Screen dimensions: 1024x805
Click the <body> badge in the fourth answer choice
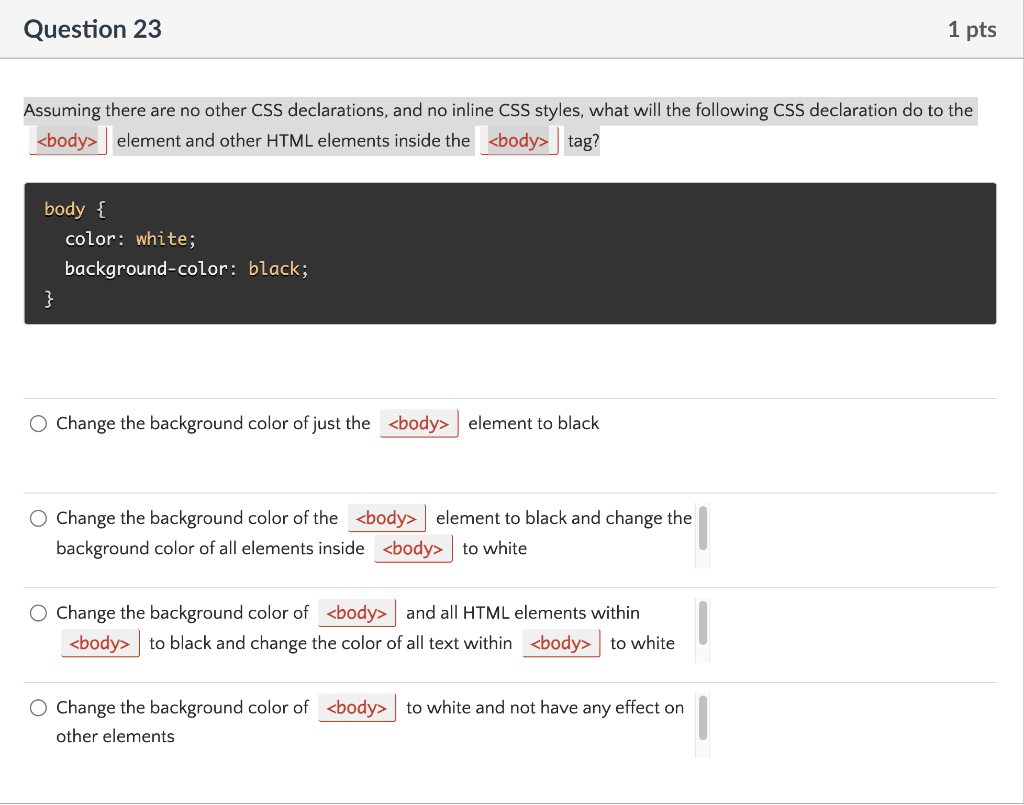(x=357, y=707)
